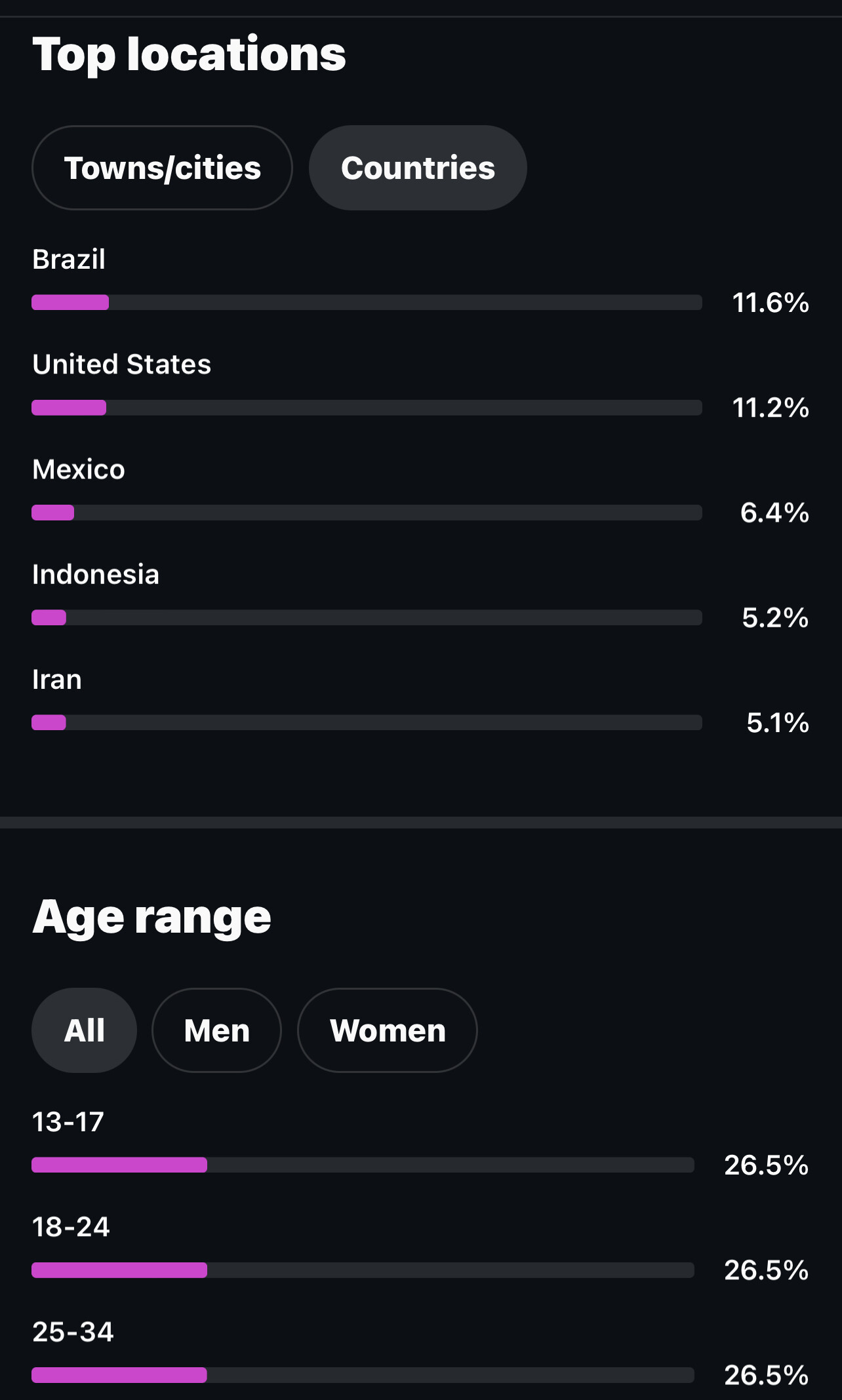Click the 25-34 age bar
Screen dimensions: 842x1400
(363, 1375)
